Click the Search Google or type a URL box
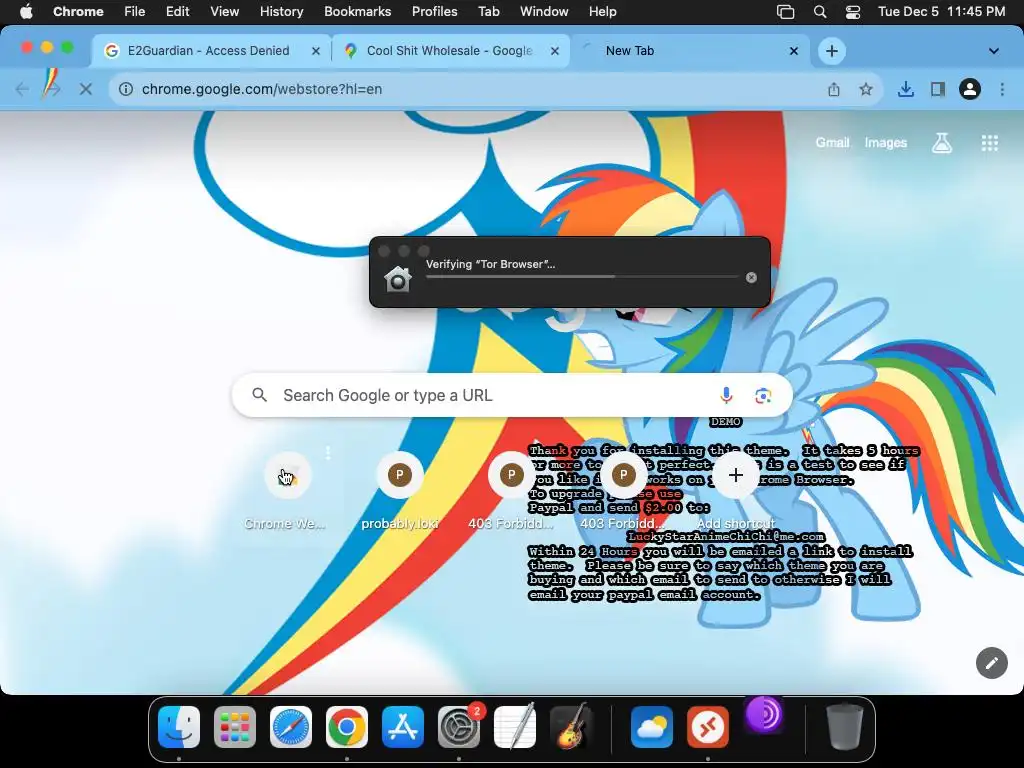Screen dimensions: 1024x768 [x=512, y=395]
